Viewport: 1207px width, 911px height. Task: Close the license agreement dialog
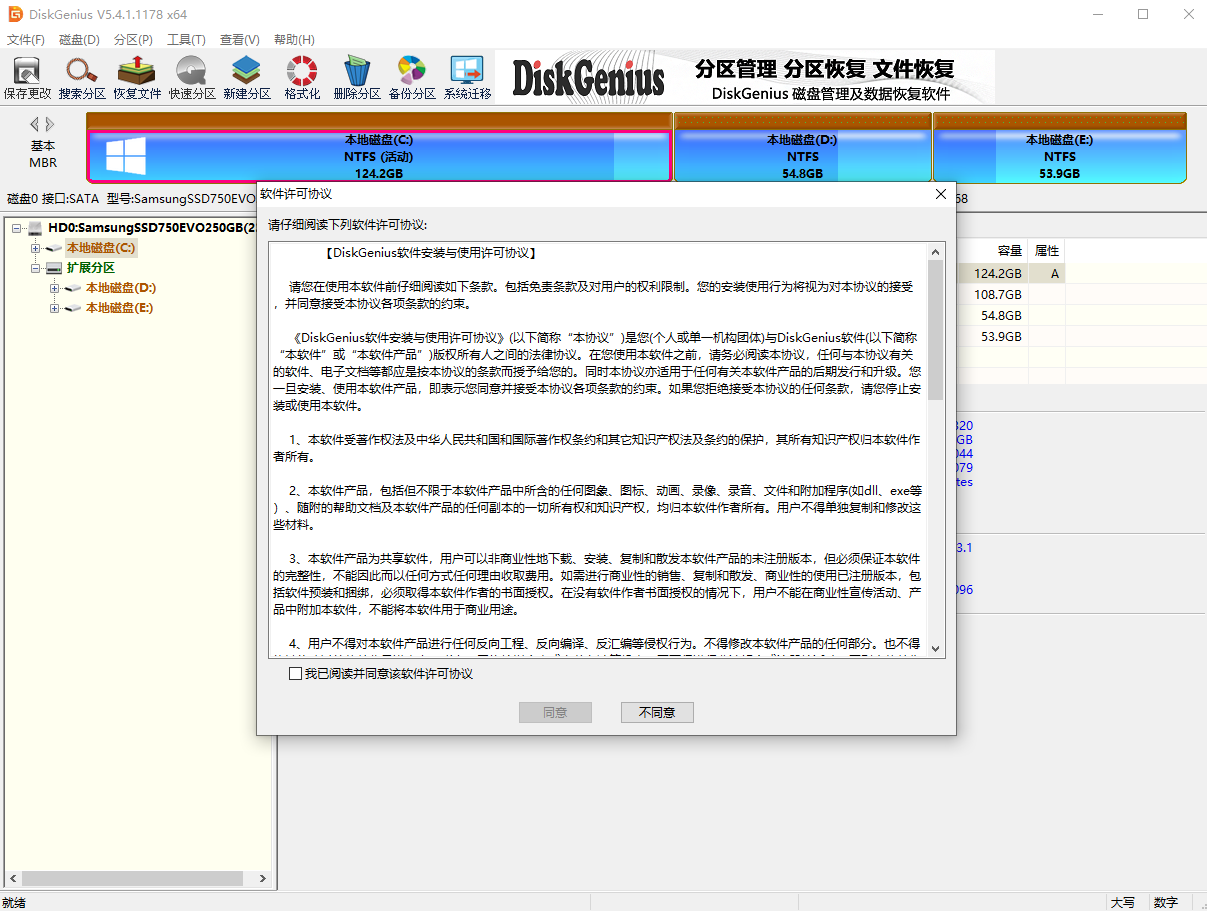[x=940, y=194]
